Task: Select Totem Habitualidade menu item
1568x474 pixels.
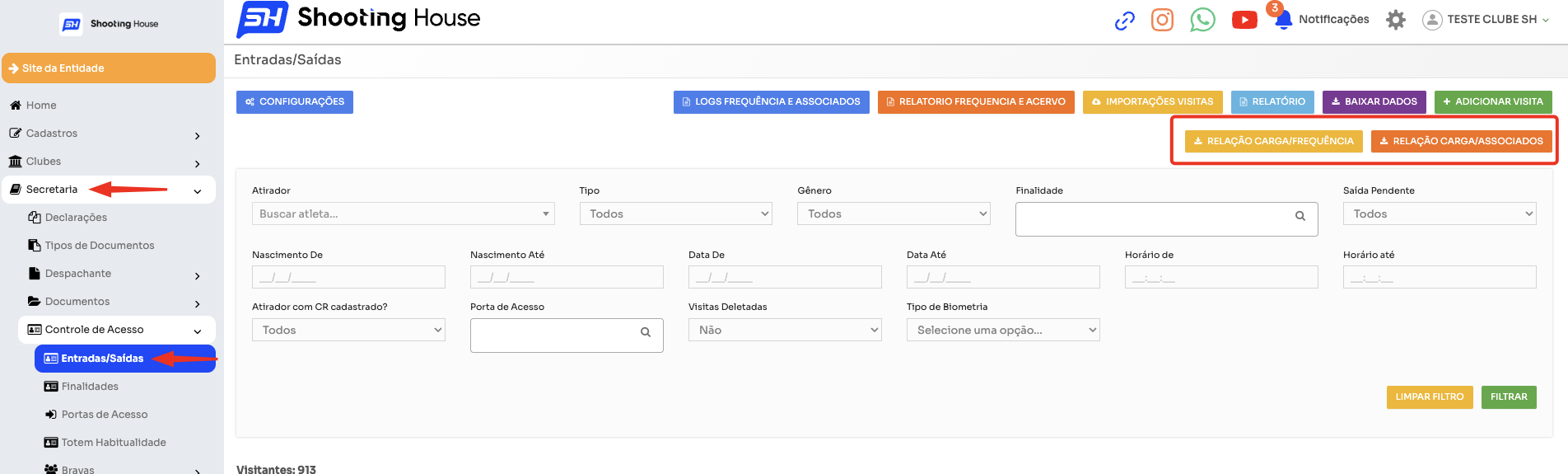Action: [114, 443]
